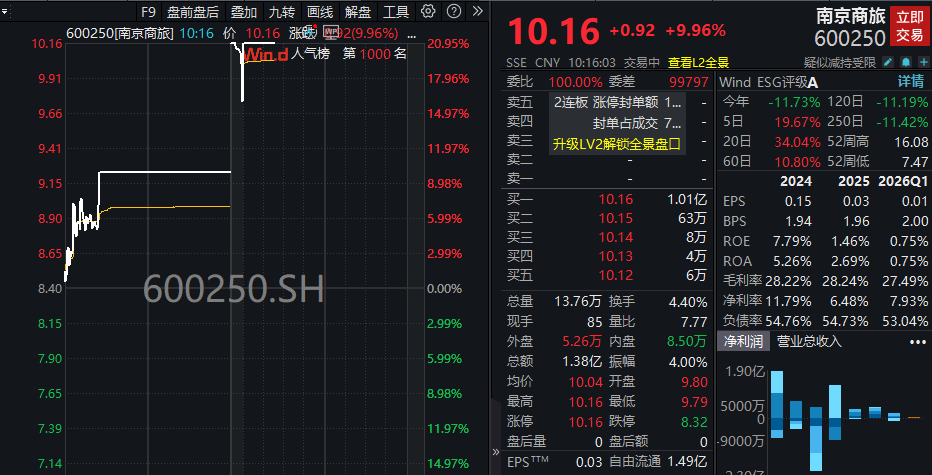Open the top-left chart dropdown arrow
Viewport: 932px width, 475px height.
(5, 11)
